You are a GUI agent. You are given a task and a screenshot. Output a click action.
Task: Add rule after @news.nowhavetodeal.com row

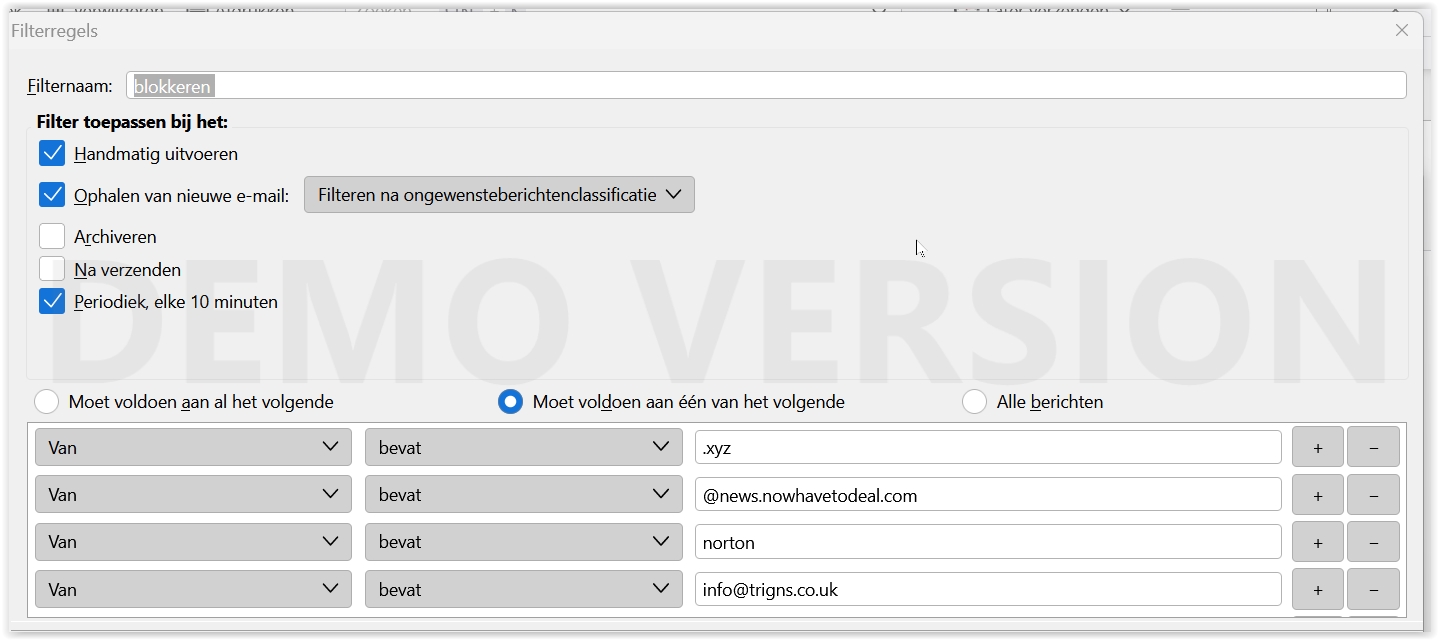click(x=1317, y=495)
